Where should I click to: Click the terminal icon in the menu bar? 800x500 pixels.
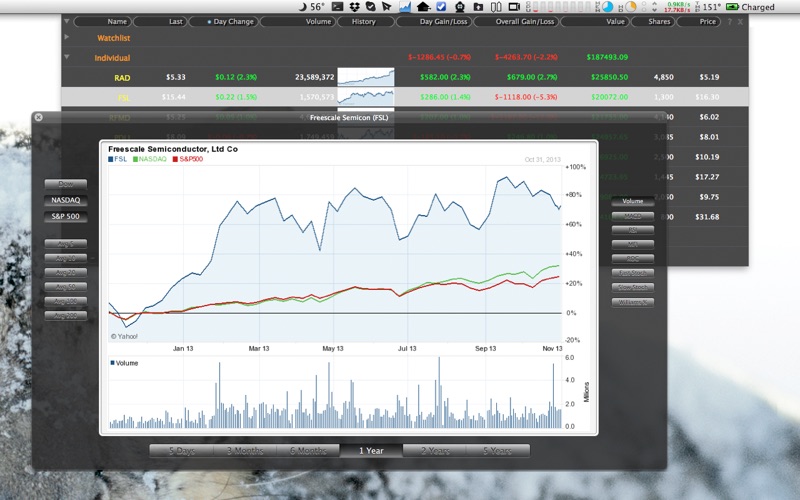(337, 7)
